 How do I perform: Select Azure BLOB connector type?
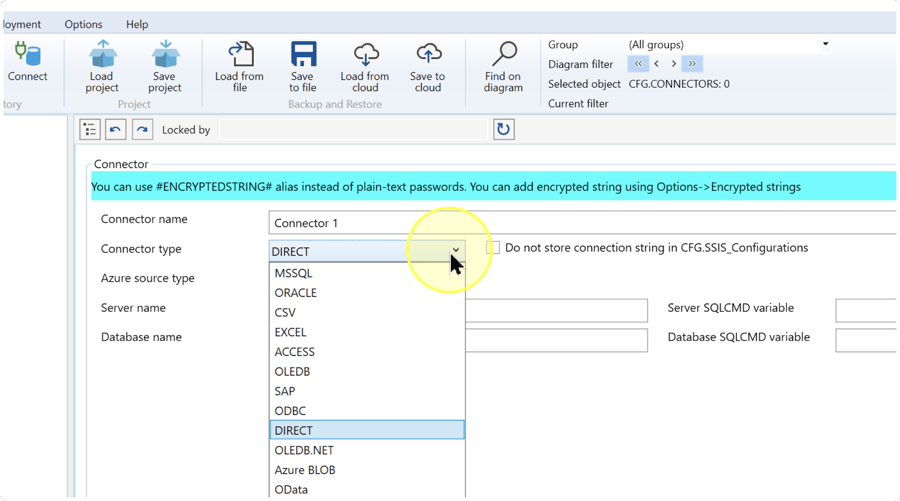[367, 470]
